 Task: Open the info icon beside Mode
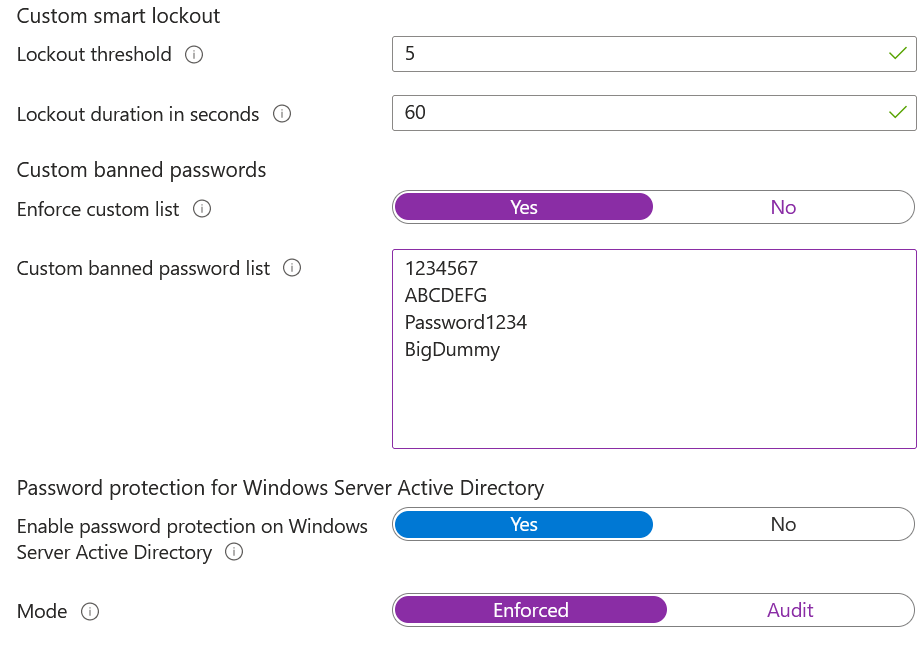pos(90,611)
